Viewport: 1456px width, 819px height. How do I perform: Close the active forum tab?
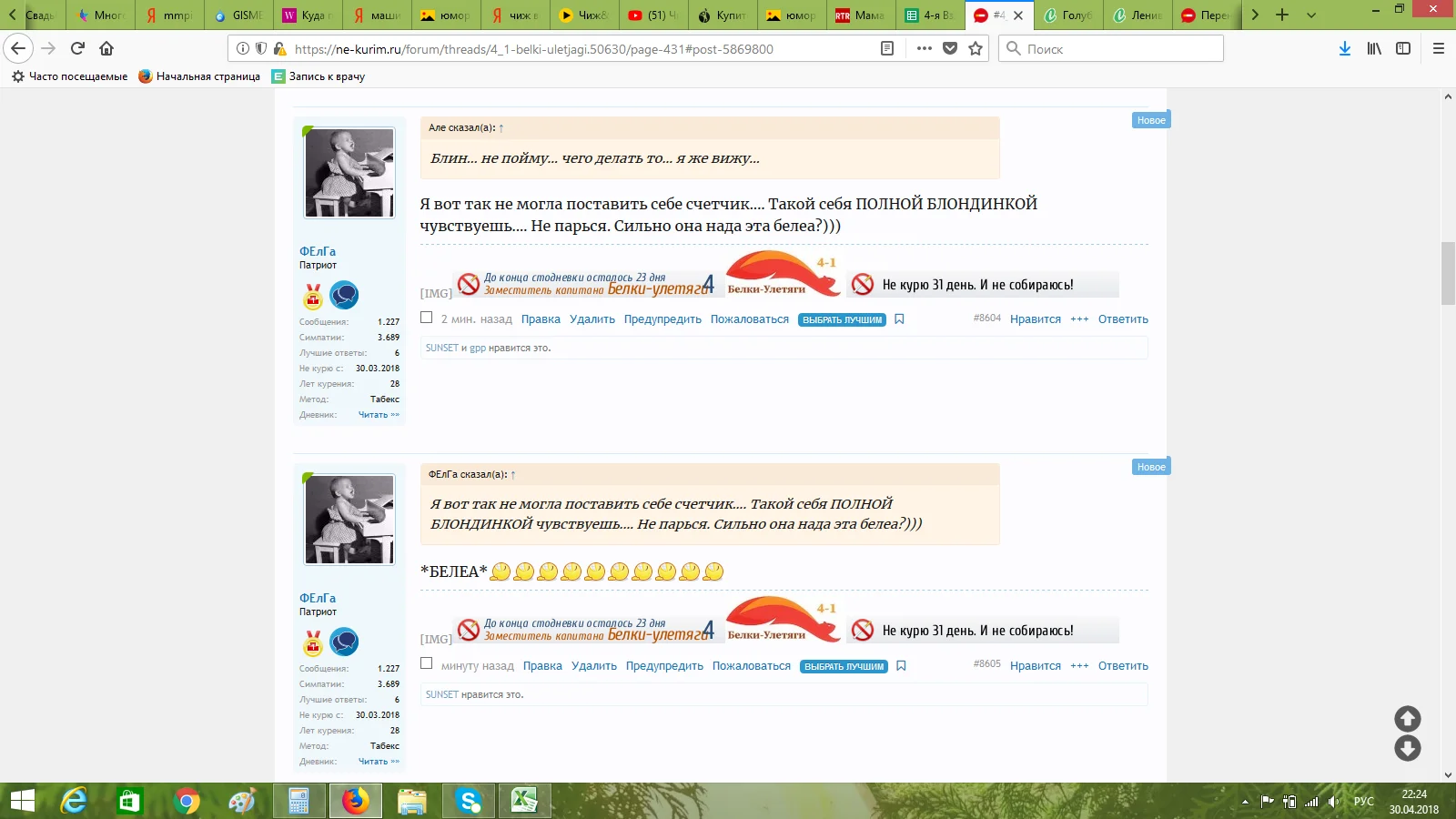pyautogui.click(x=1018, y=15)
